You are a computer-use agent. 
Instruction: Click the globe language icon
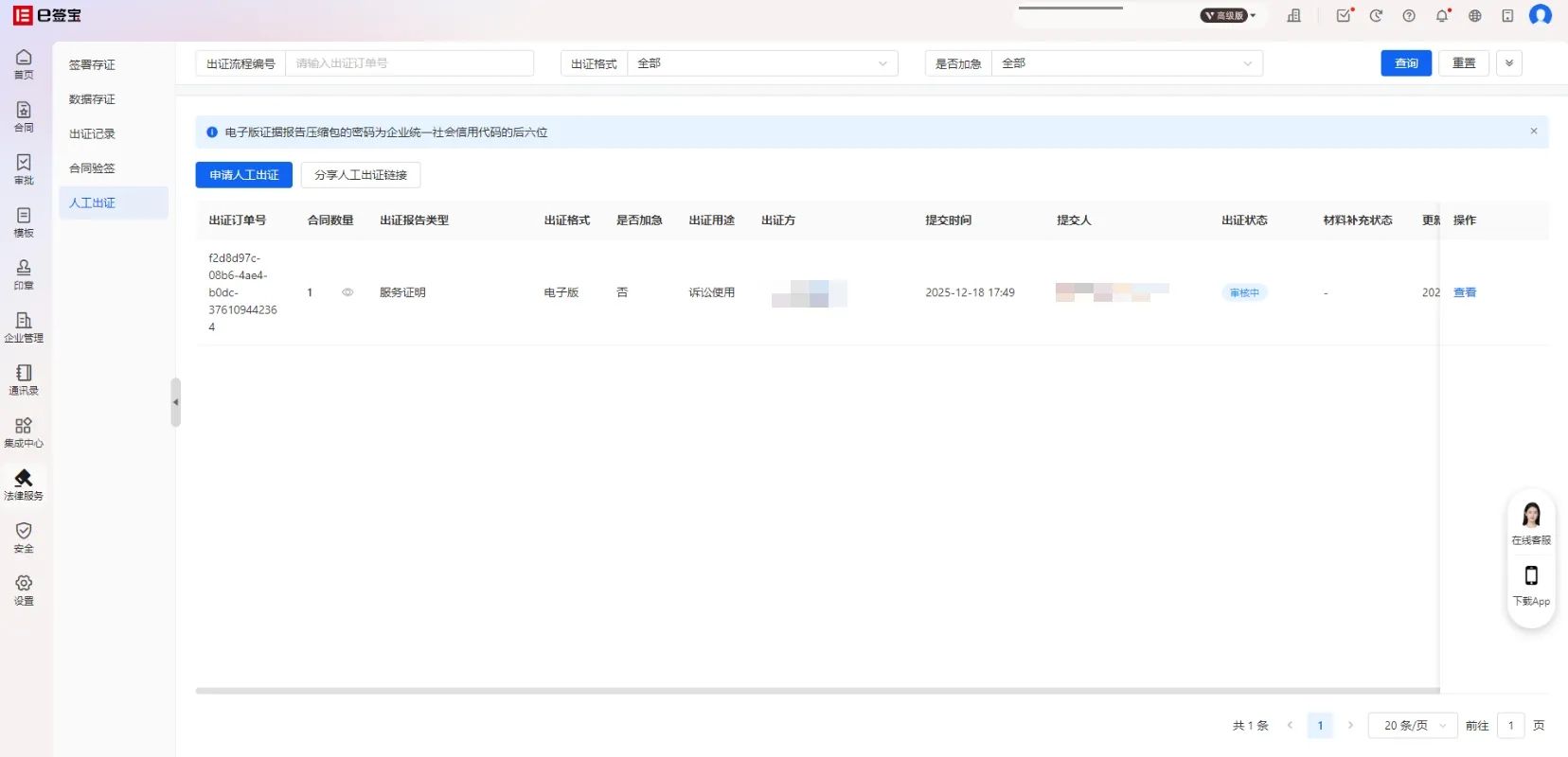point(1475,15)
